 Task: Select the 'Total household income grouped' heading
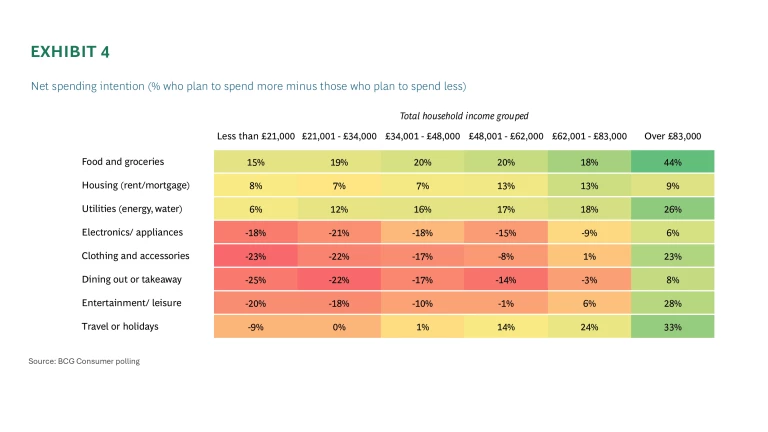pyautogui.click(x=464, y=116)
